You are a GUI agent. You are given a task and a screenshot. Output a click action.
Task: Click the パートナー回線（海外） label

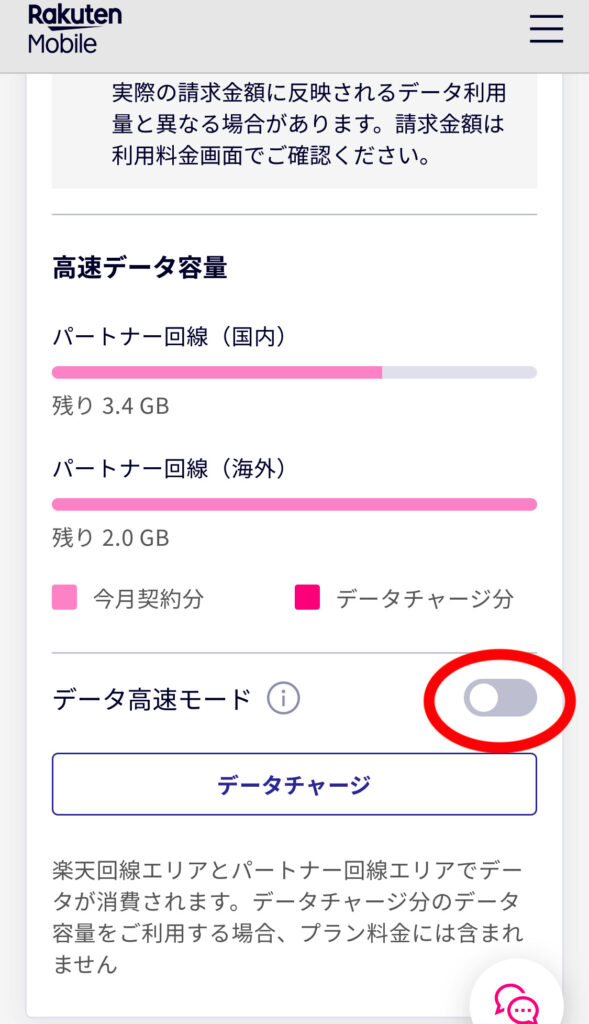[x=170, y=468]
